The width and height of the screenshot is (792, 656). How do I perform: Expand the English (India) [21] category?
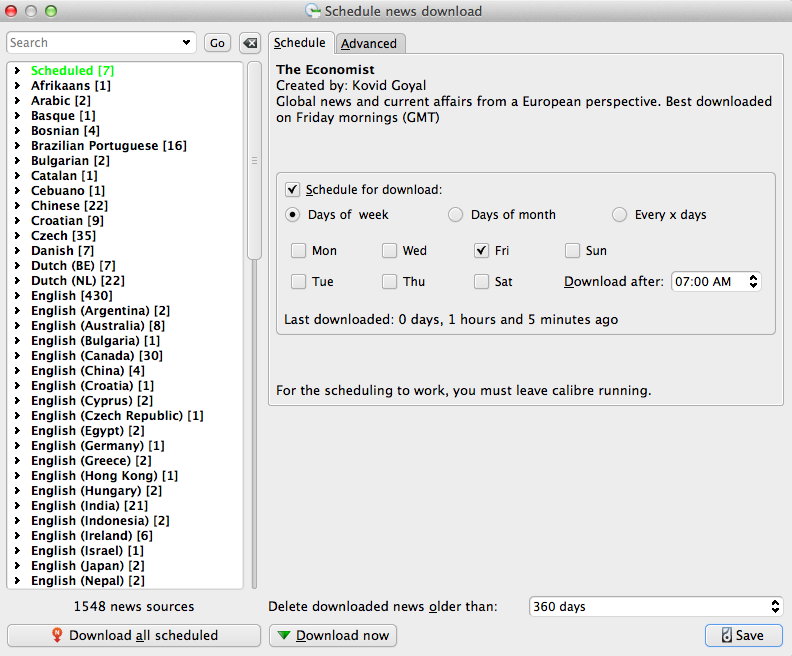[18, 506]
